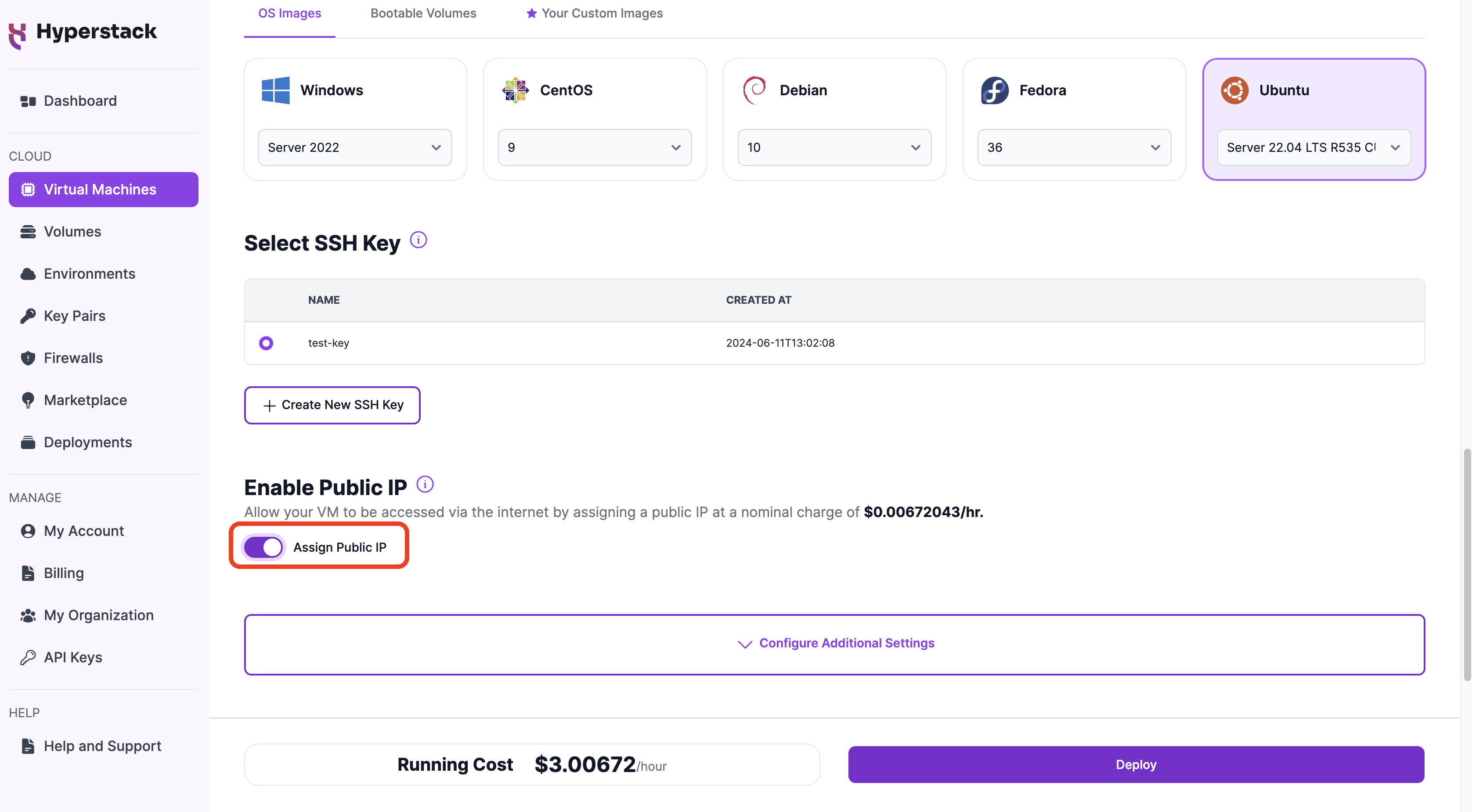Expand the Windows version dropdown
1472x812 pixels.
coord(354,147)
